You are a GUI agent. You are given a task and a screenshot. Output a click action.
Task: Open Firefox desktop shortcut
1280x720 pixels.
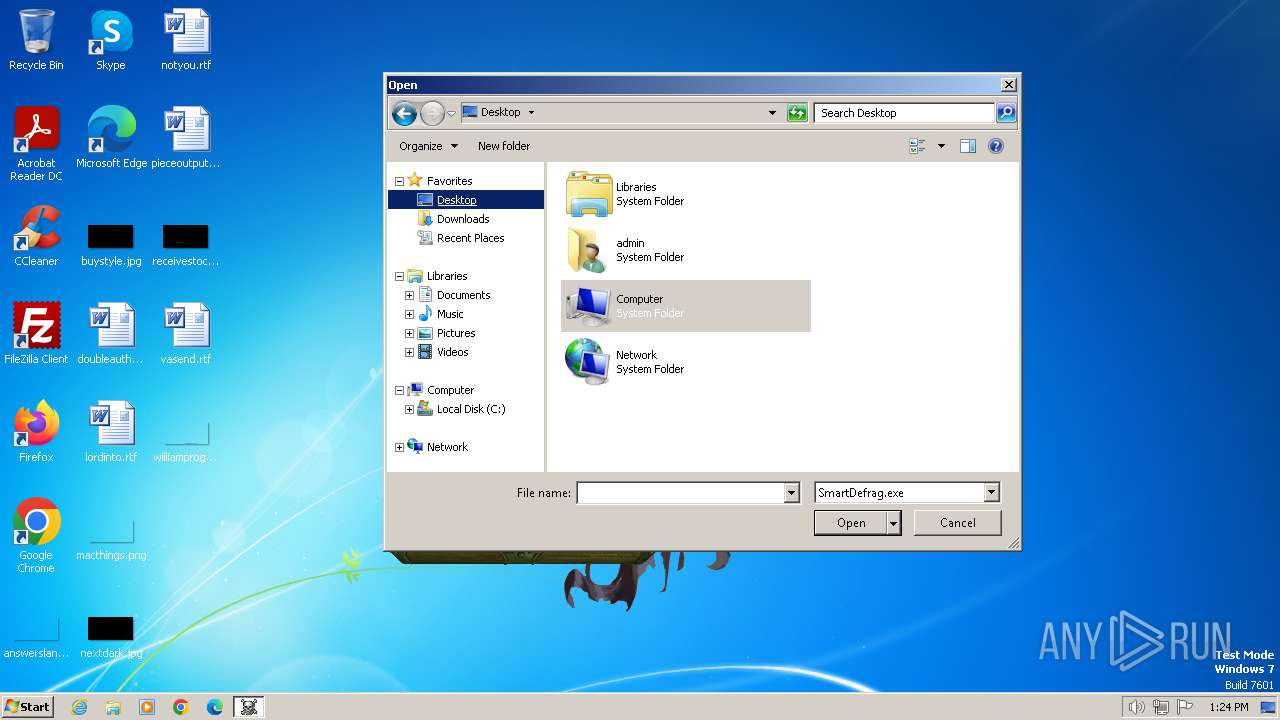click(36, 432)
